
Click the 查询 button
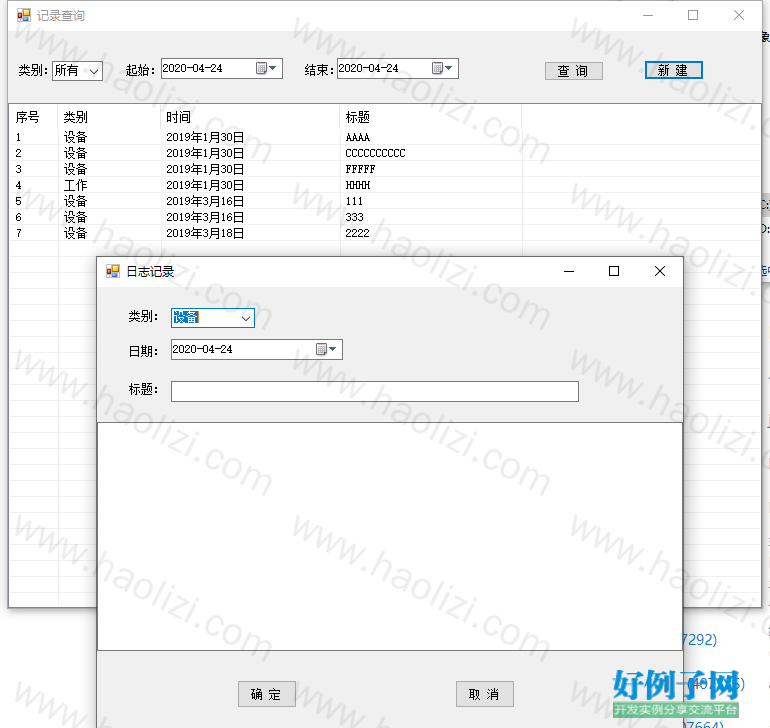pos(574,71)
